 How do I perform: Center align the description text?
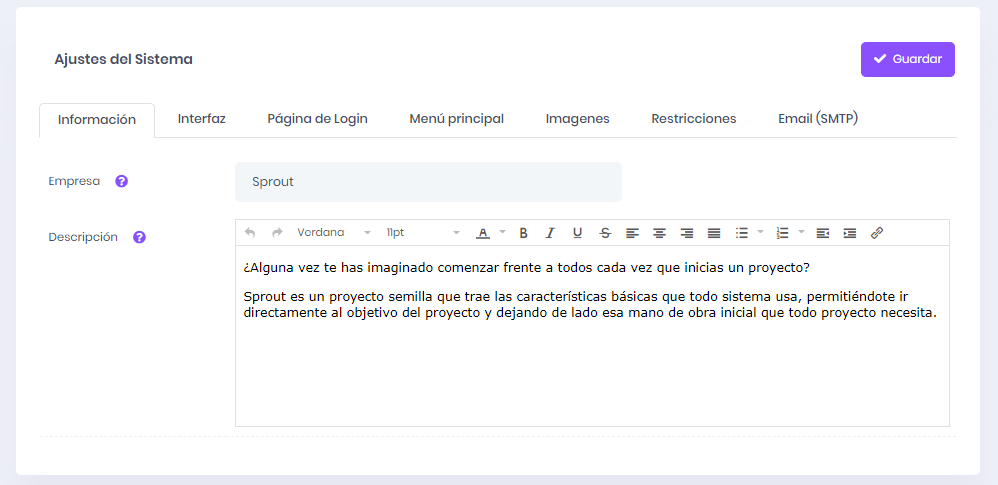659,233
